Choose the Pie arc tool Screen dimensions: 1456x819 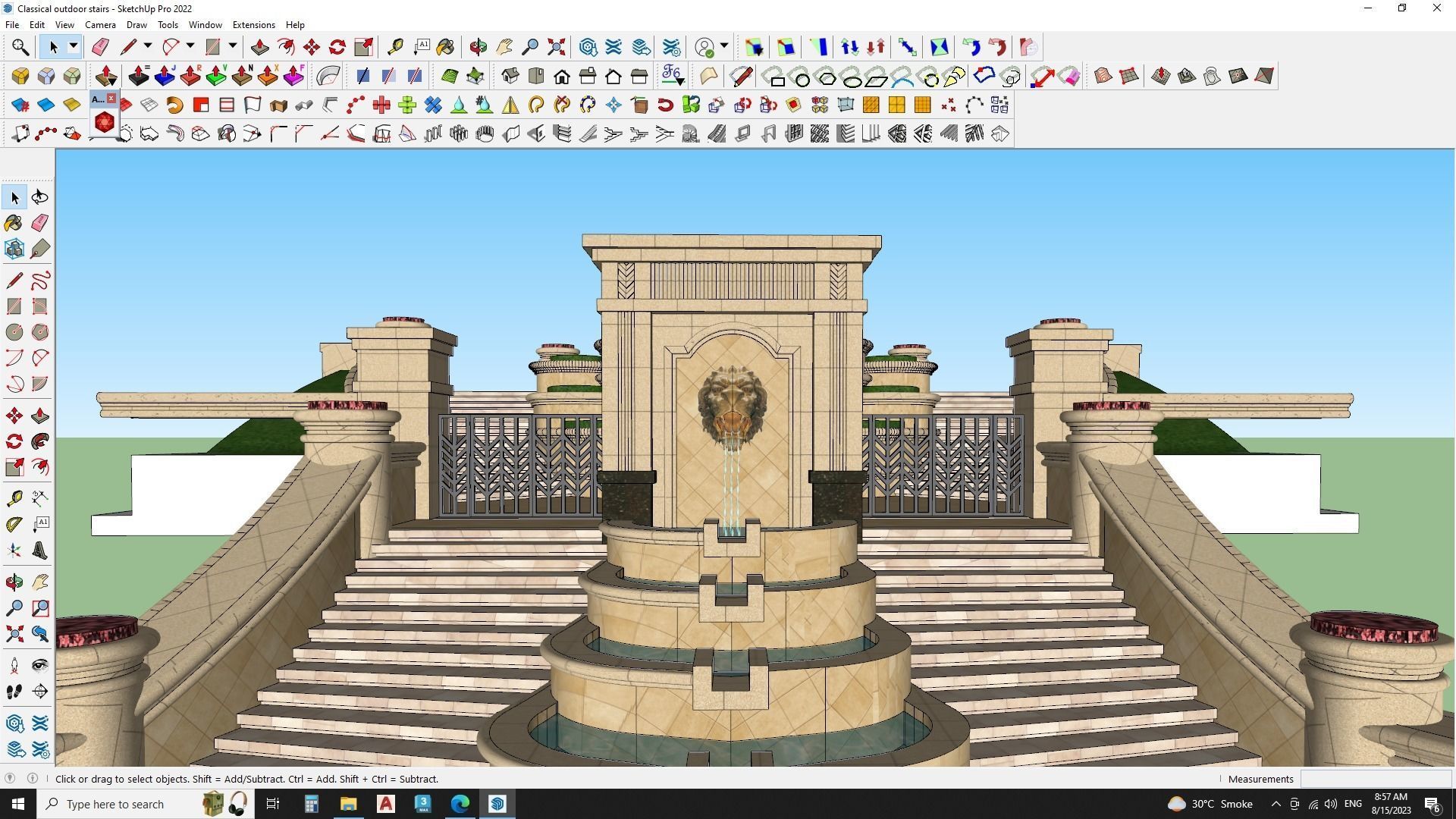tap(39, 384)
